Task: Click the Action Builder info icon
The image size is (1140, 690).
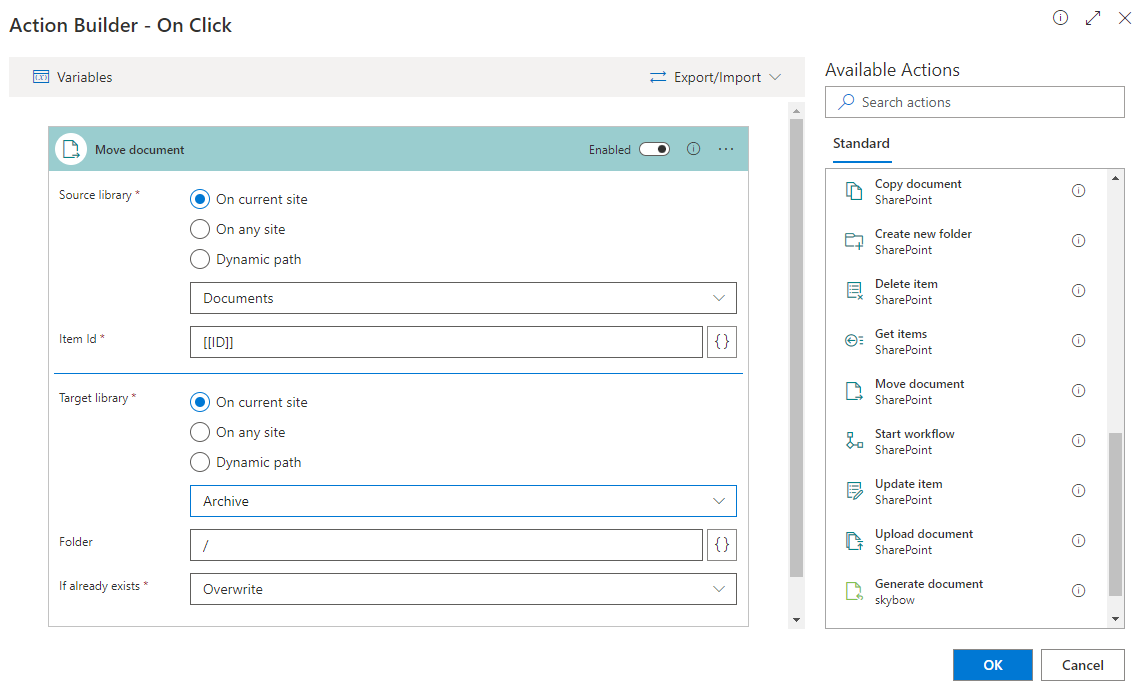Action: coord(1061,18)
